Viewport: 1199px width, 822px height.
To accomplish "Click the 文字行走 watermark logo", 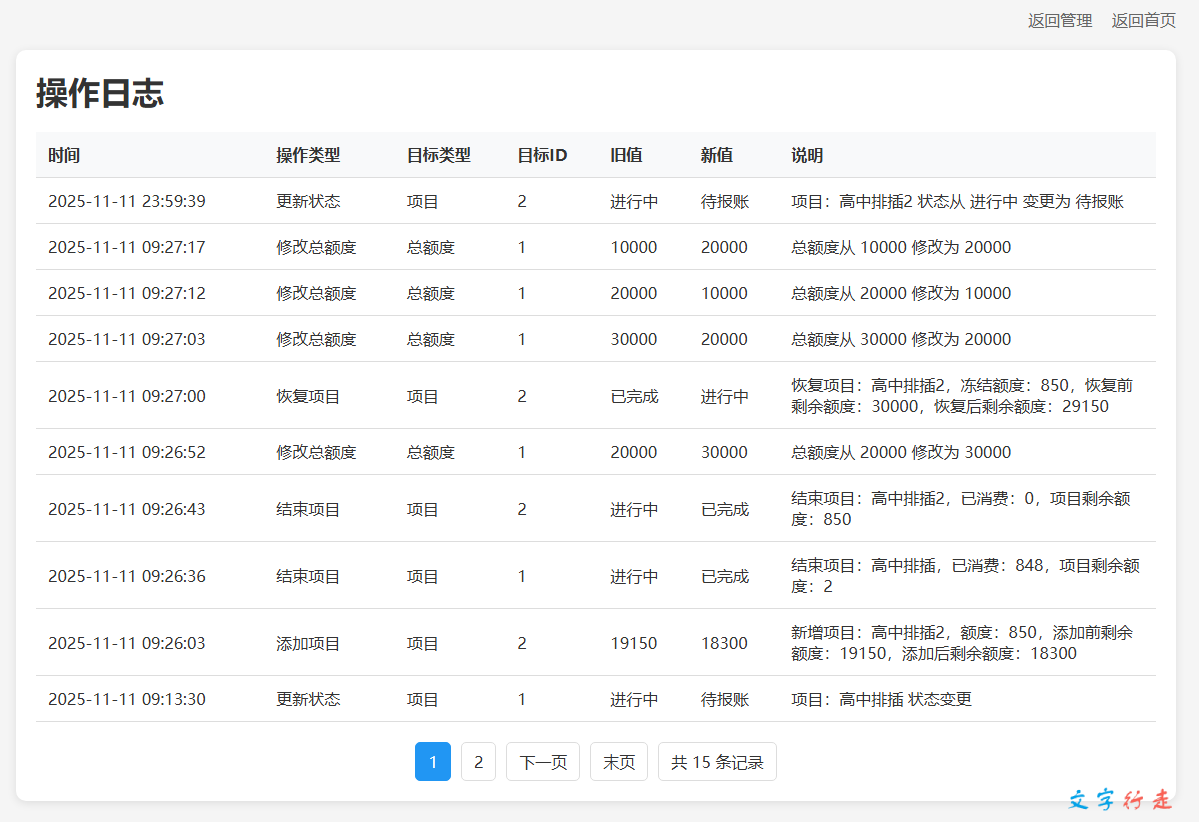I will (x=1119, y=800).
